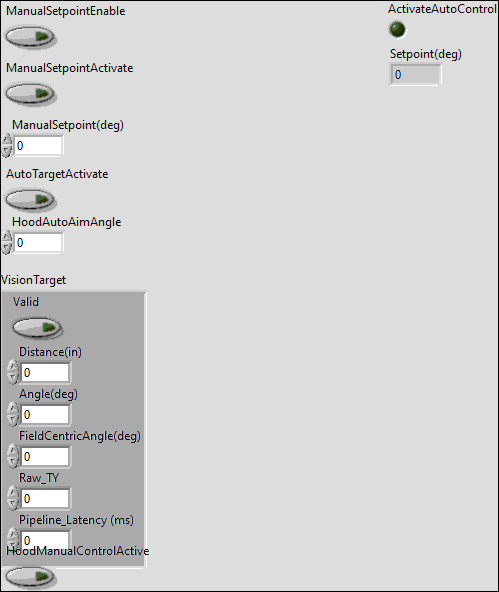499x592 pixels.
Task: Decrement ManualSetpoint(deg) with down arrow
Action: pyautogui.click(x=7, y=151)
